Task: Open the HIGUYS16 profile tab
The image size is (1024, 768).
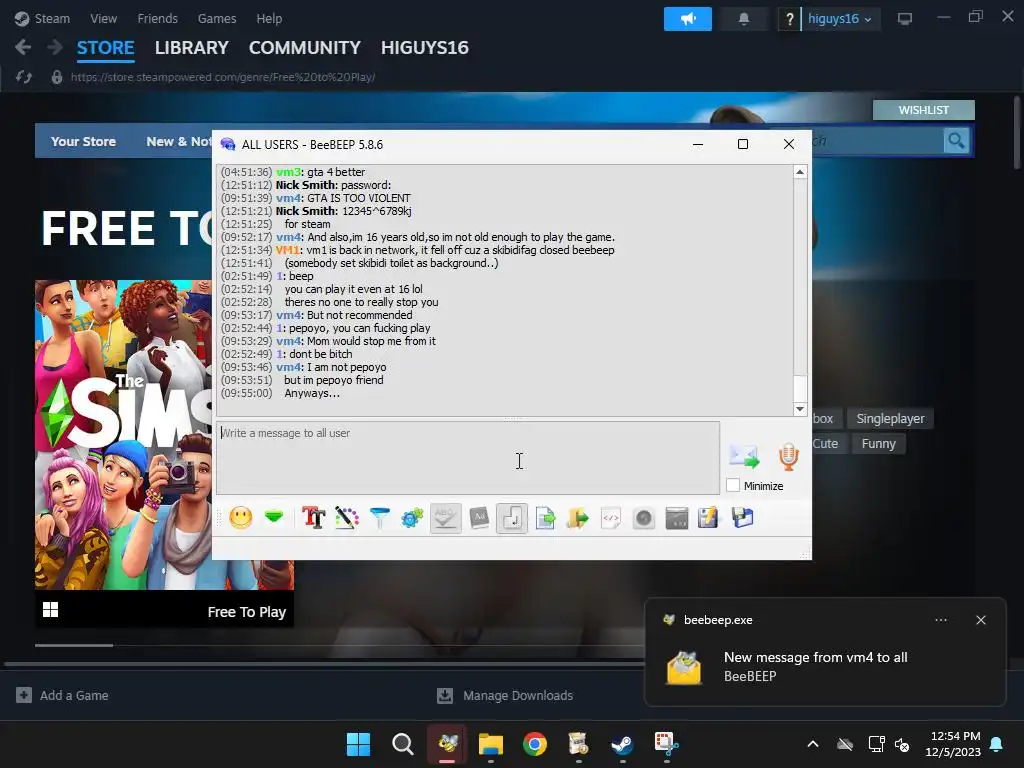Action: click(424, 48)
